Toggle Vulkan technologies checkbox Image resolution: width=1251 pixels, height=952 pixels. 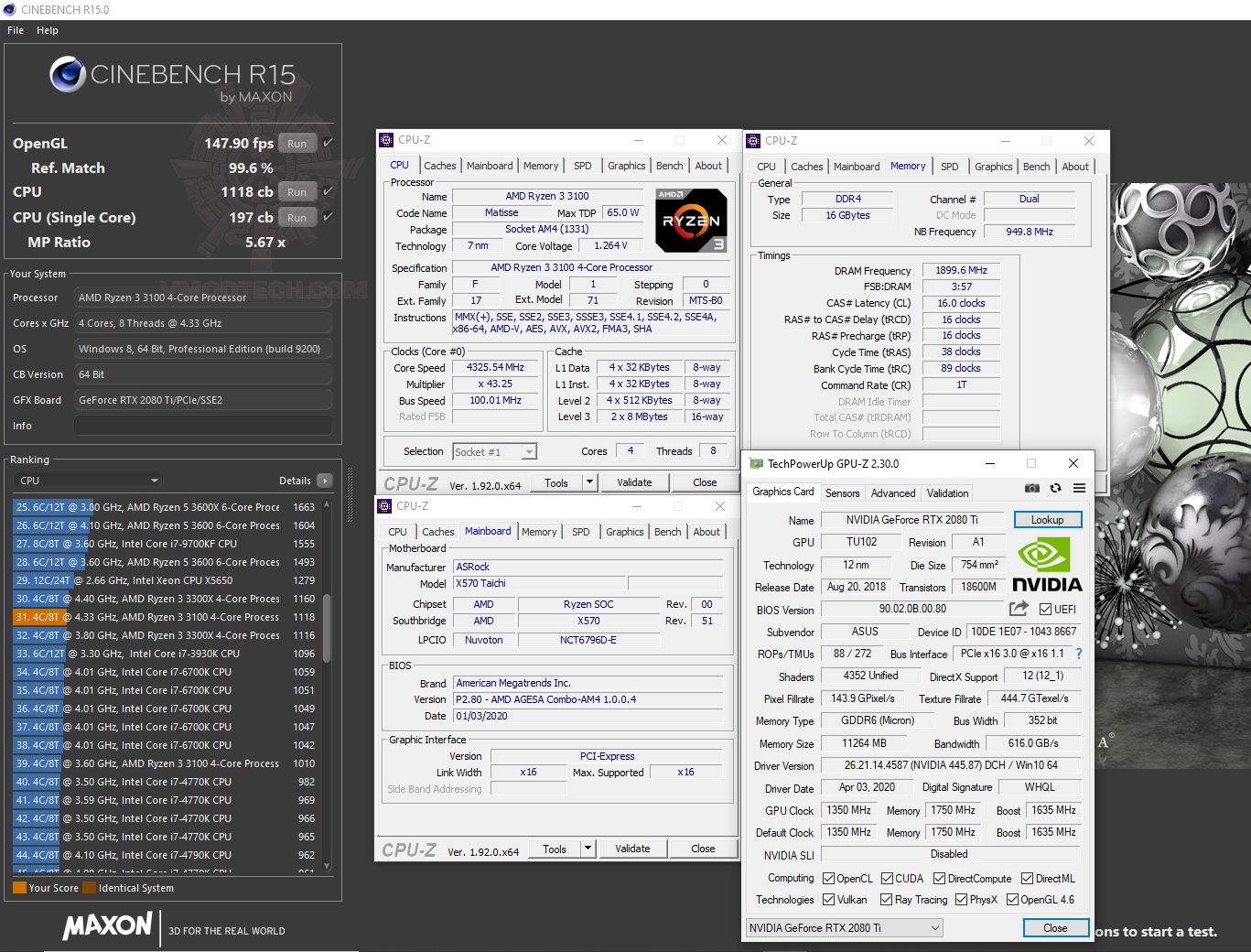pos(828,900)
